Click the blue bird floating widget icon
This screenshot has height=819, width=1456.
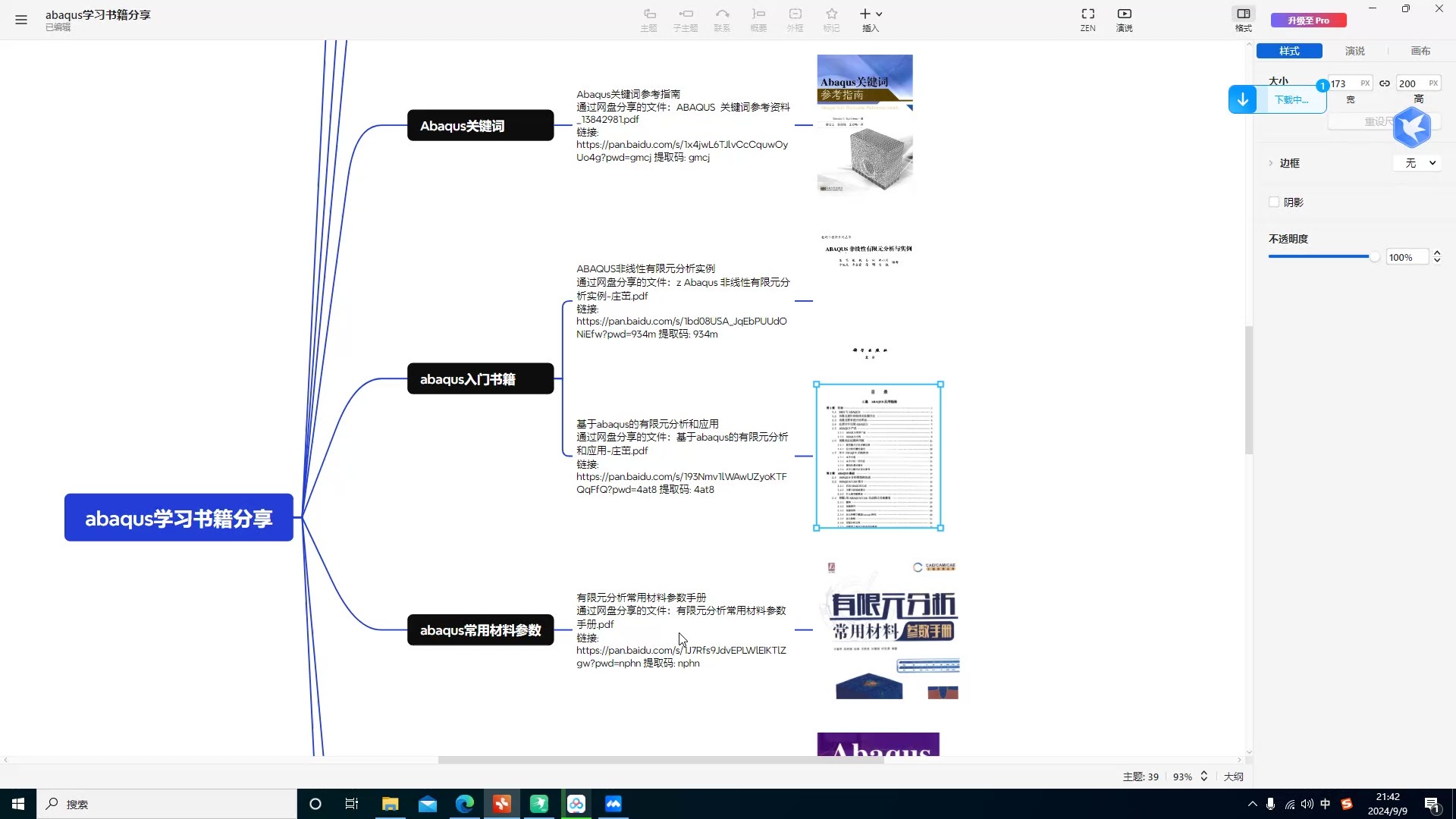click(x=1412, y=127)
